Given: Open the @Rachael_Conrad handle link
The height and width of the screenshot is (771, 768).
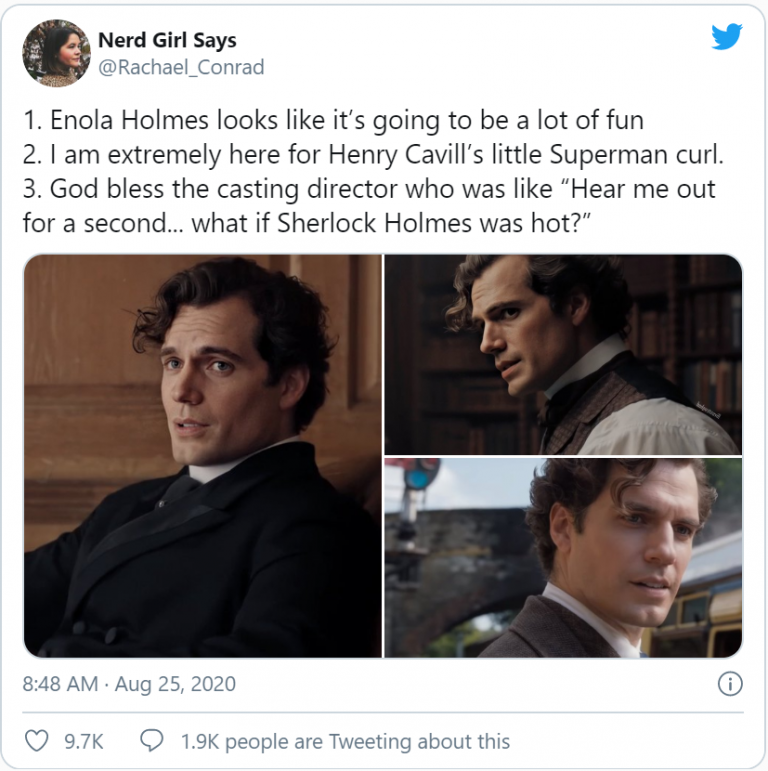Looking at the screenshot, I should [181, 67].
